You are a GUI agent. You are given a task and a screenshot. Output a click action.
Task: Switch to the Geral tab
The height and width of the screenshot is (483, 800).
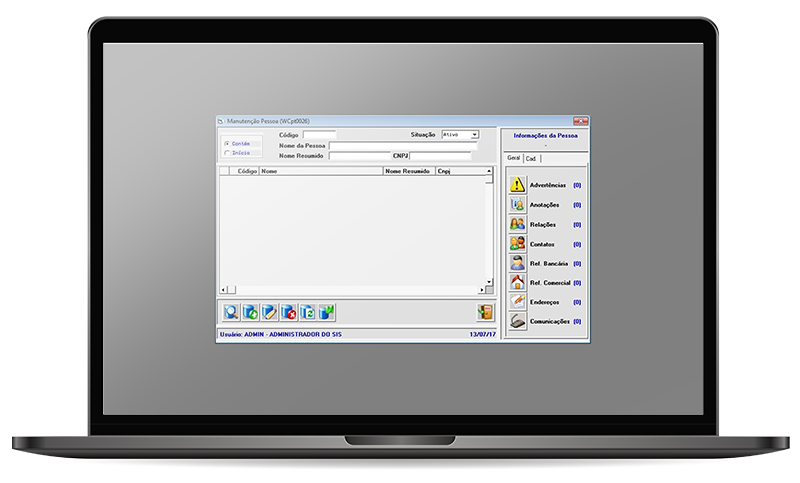[x=513, y=158]
